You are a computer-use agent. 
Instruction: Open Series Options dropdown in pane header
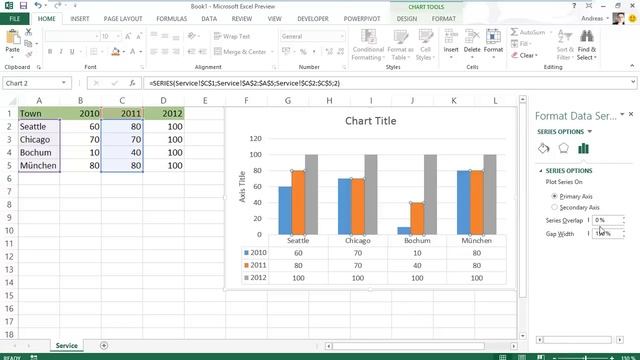click(589, 132)
